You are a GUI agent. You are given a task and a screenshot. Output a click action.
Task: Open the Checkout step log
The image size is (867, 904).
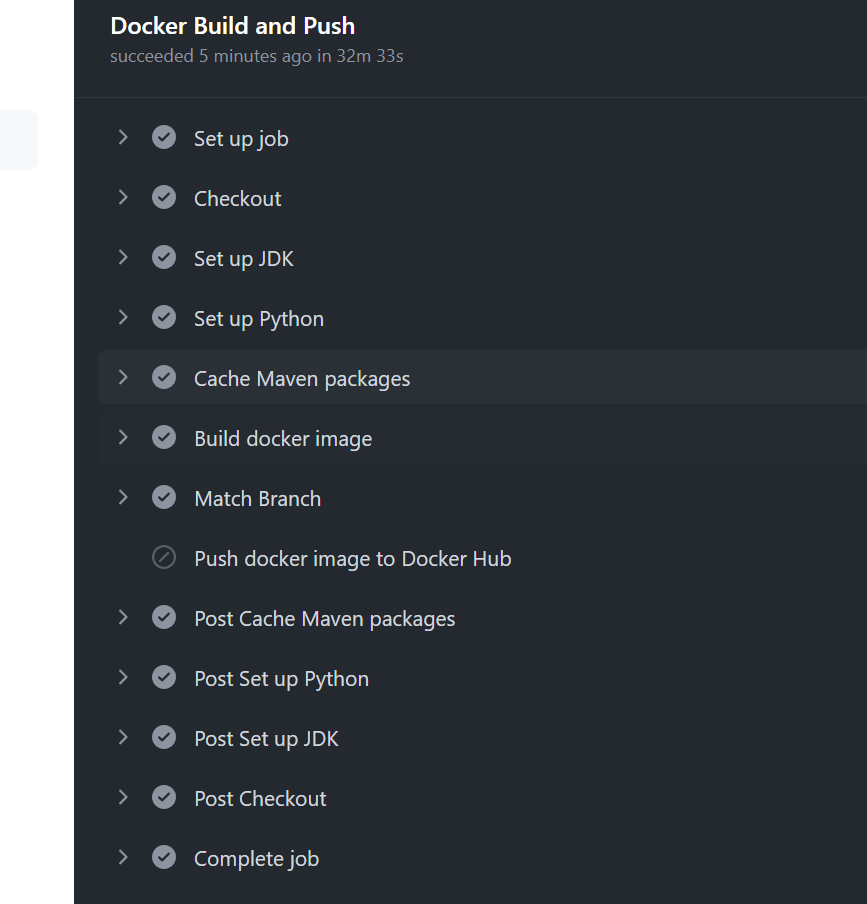click(x=238, y=199)
